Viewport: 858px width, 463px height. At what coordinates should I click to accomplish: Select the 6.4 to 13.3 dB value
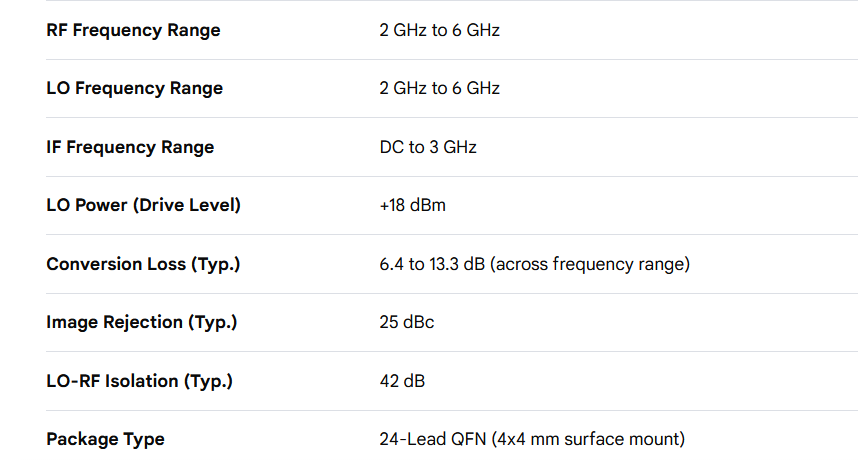(x=432, y=264)
